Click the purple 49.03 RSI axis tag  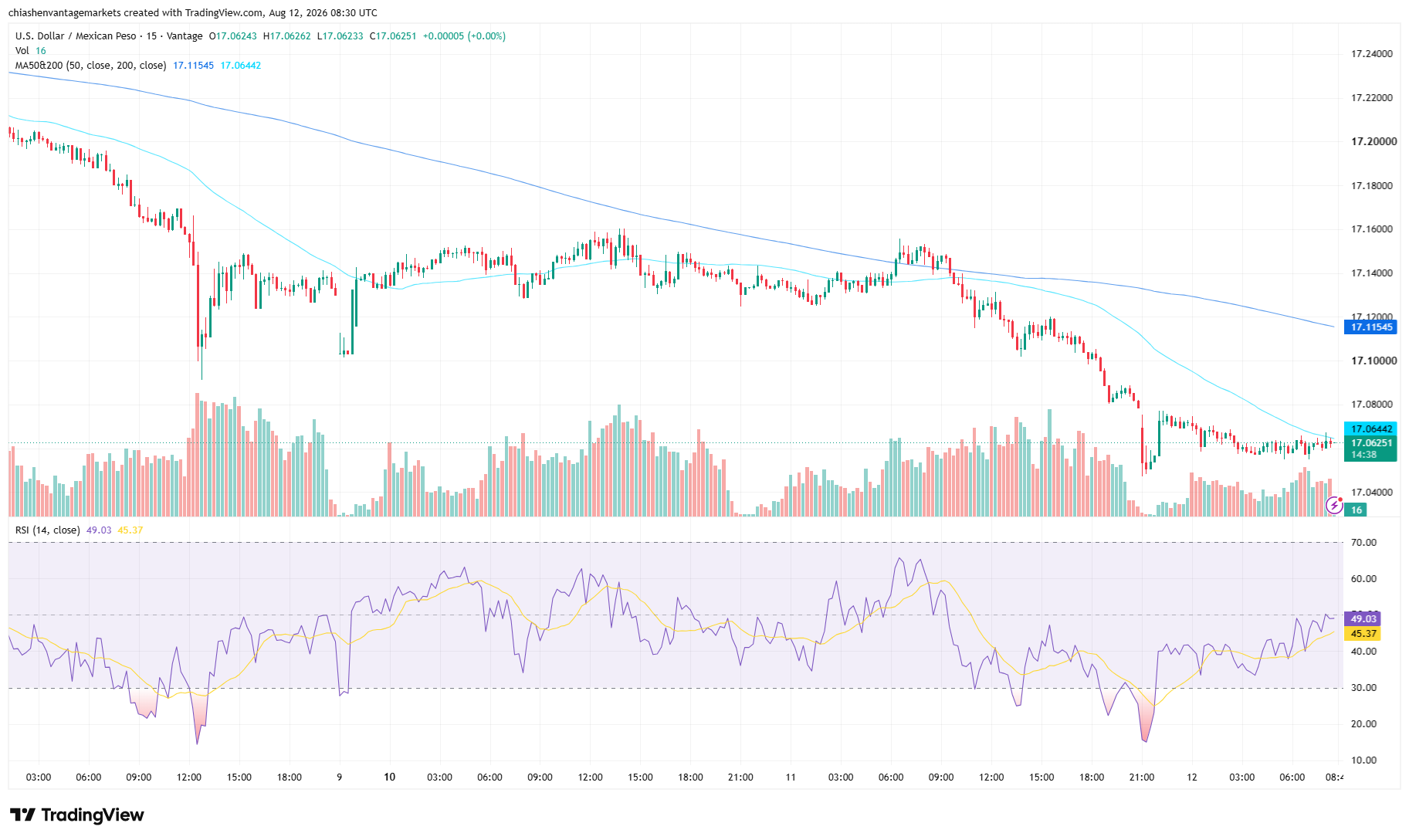[1363, 618]
